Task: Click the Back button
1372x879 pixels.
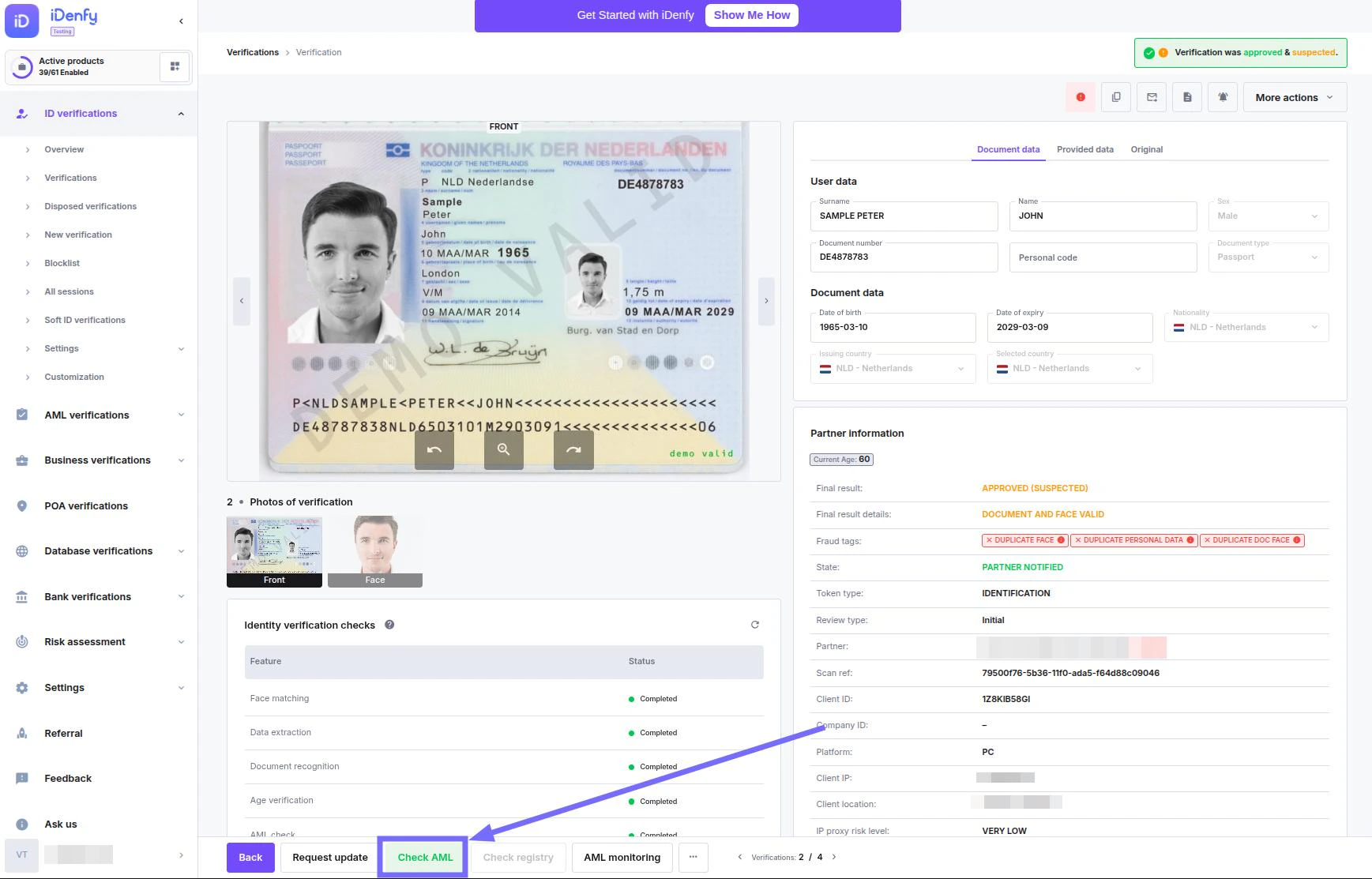Action: tap(250, 857)
